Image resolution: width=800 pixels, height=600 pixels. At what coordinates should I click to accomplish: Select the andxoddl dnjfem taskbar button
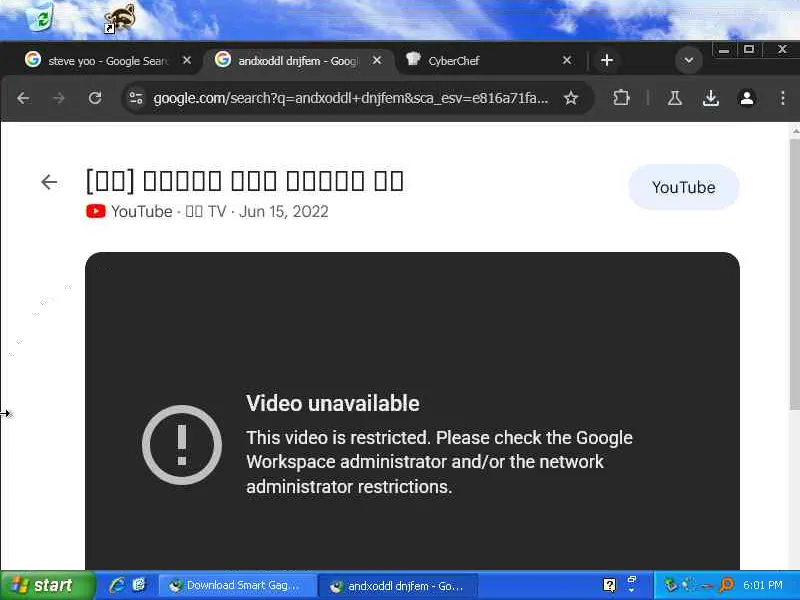point(398,585)
